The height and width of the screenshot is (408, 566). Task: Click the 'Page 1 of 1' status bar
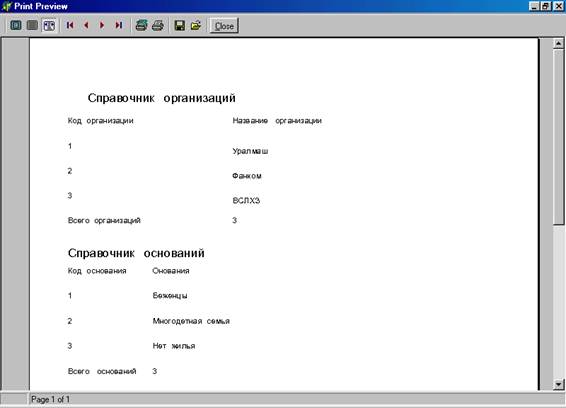click(x=51, y=399)
